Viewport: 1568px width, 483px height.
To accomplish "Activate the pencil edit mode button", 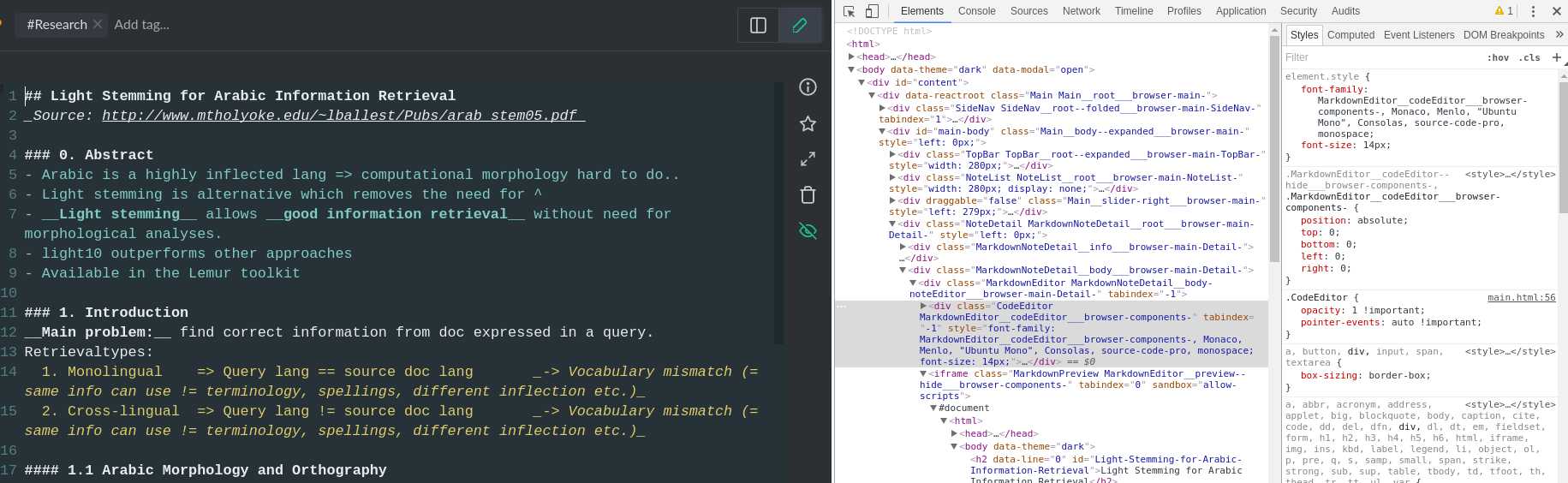I will tap(800, 26).
